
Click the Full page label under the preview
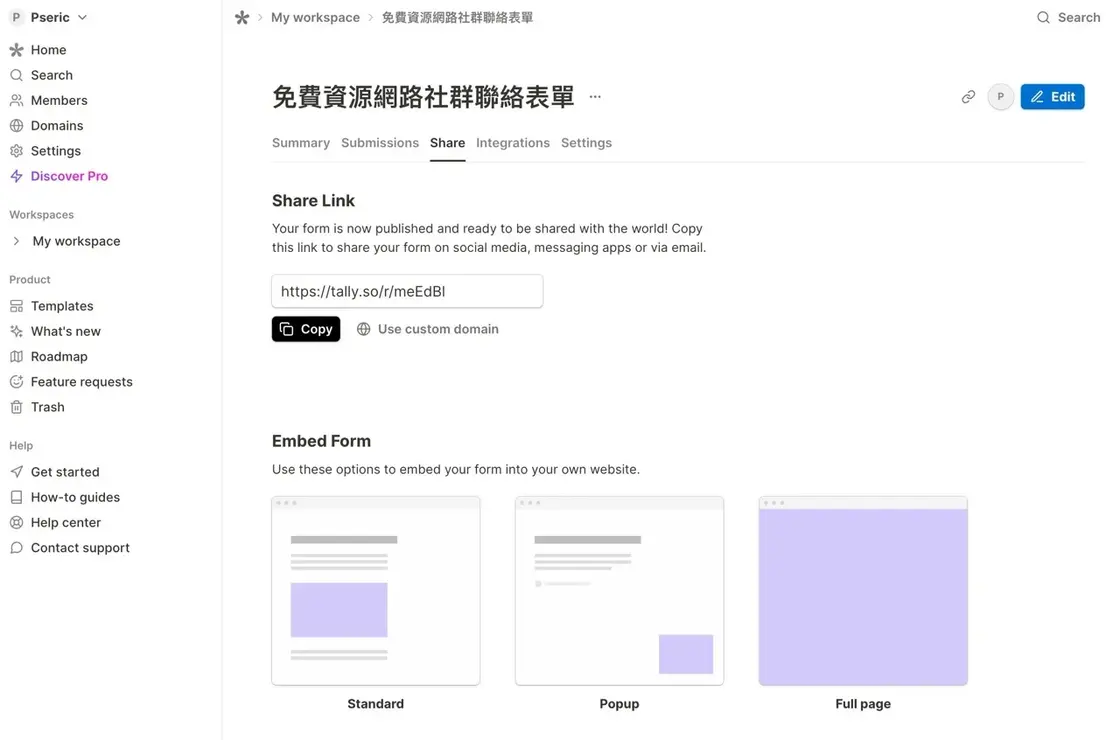(863, 704)
